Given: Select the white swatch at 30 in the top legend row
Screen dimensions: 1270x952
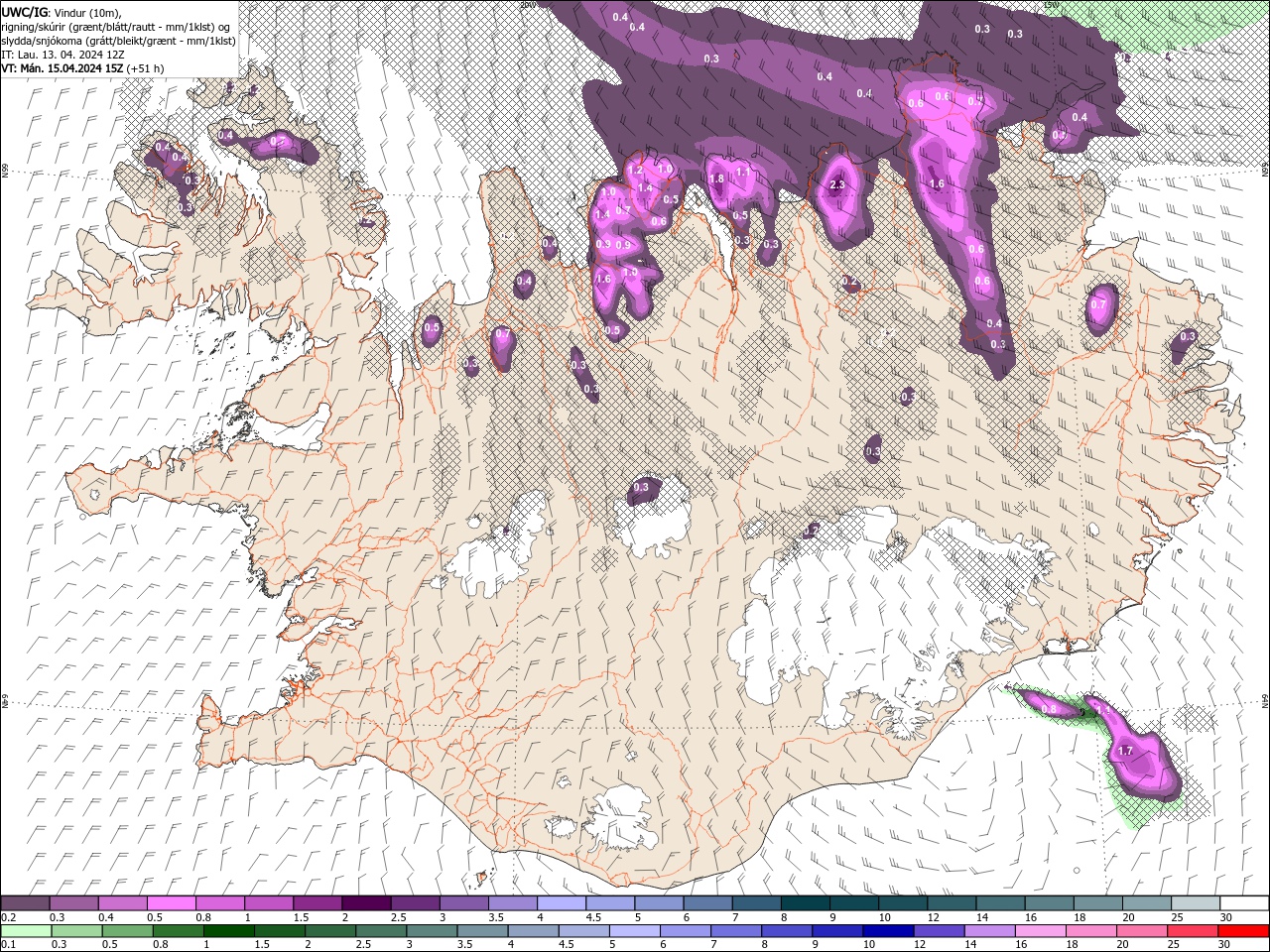Looking at the screenshot, I should click(x=1244, y=904).
